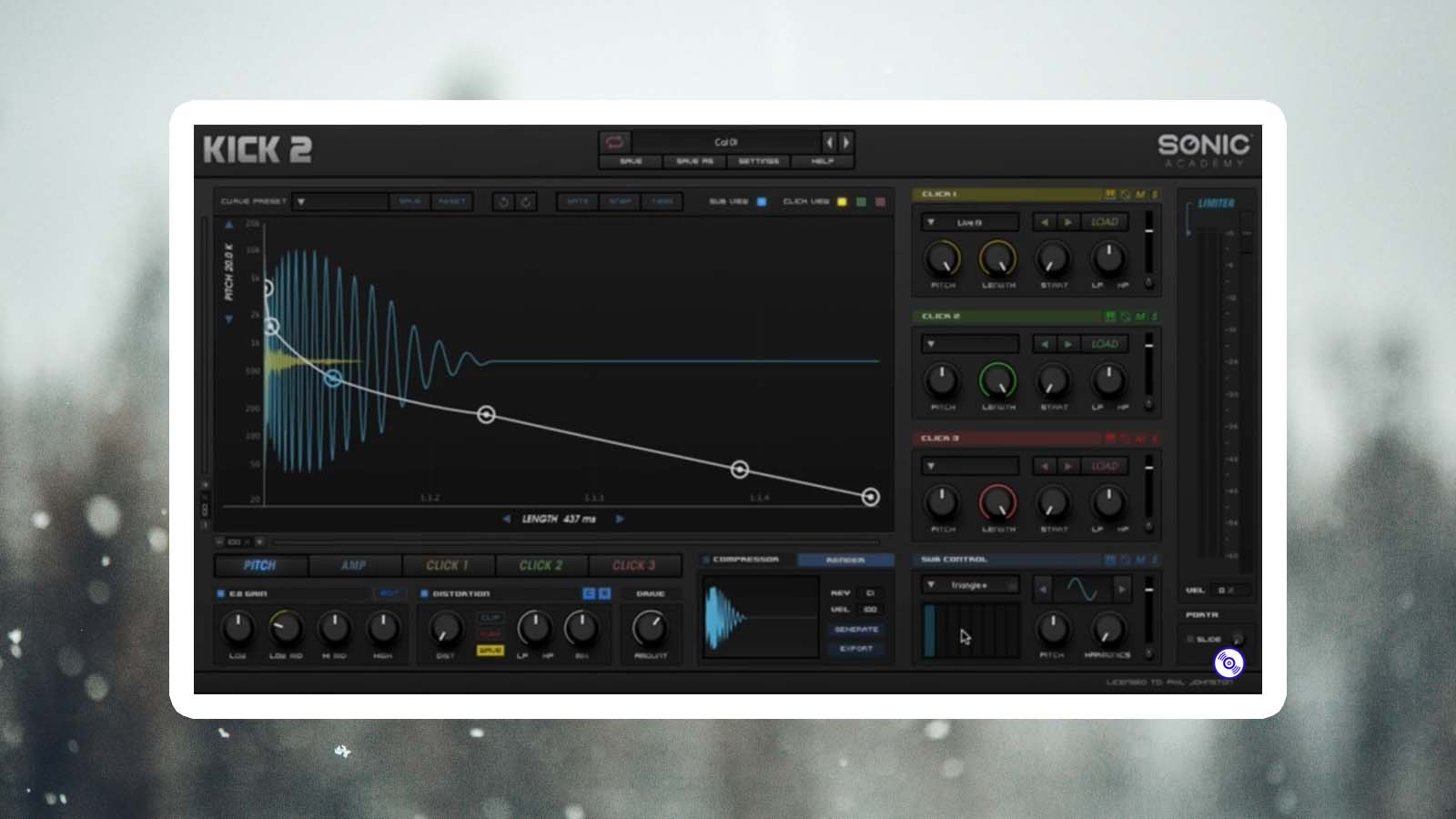
Task: Click the Click 2 keytrack icon
Action: point(1110,317)
